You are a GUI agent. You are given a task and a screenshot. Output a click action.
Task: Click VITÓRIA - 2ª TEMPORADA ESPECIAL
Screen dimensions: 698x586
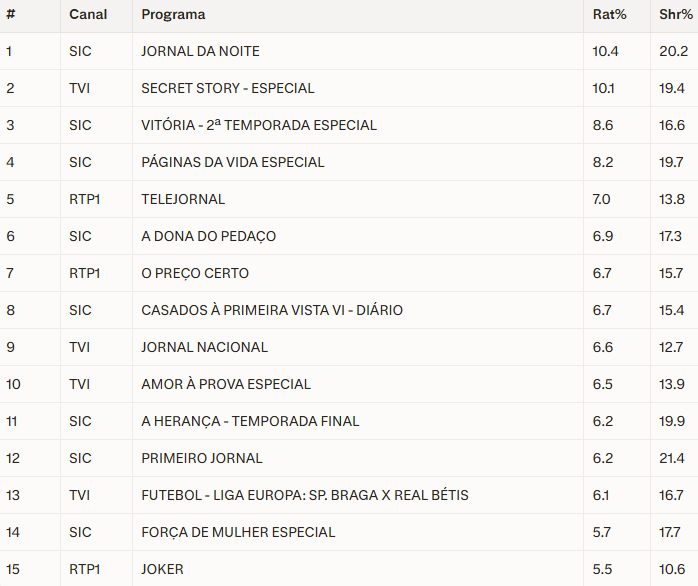pyautogui.click(x=259, y=125)
